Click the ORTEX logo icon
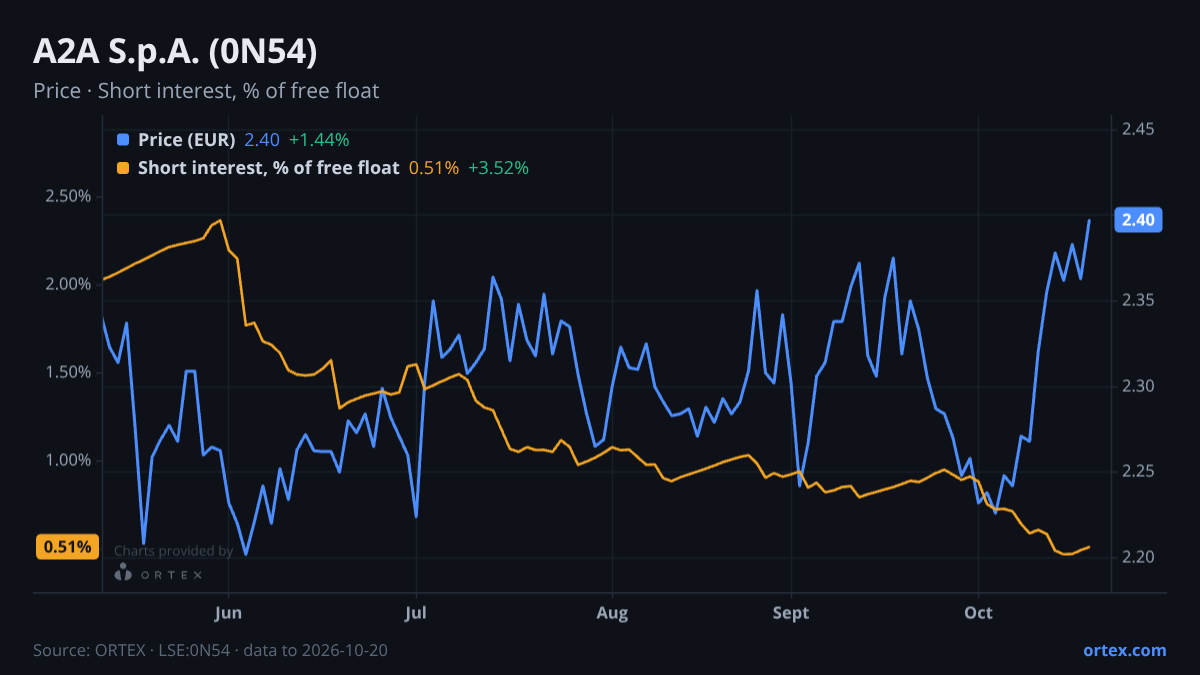The image size is (1200, 675). tap(123, 573)
